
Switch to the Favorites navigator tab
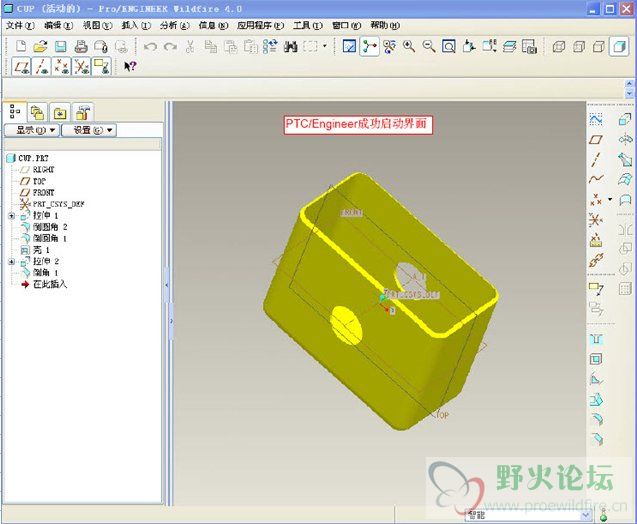[60, 113]
